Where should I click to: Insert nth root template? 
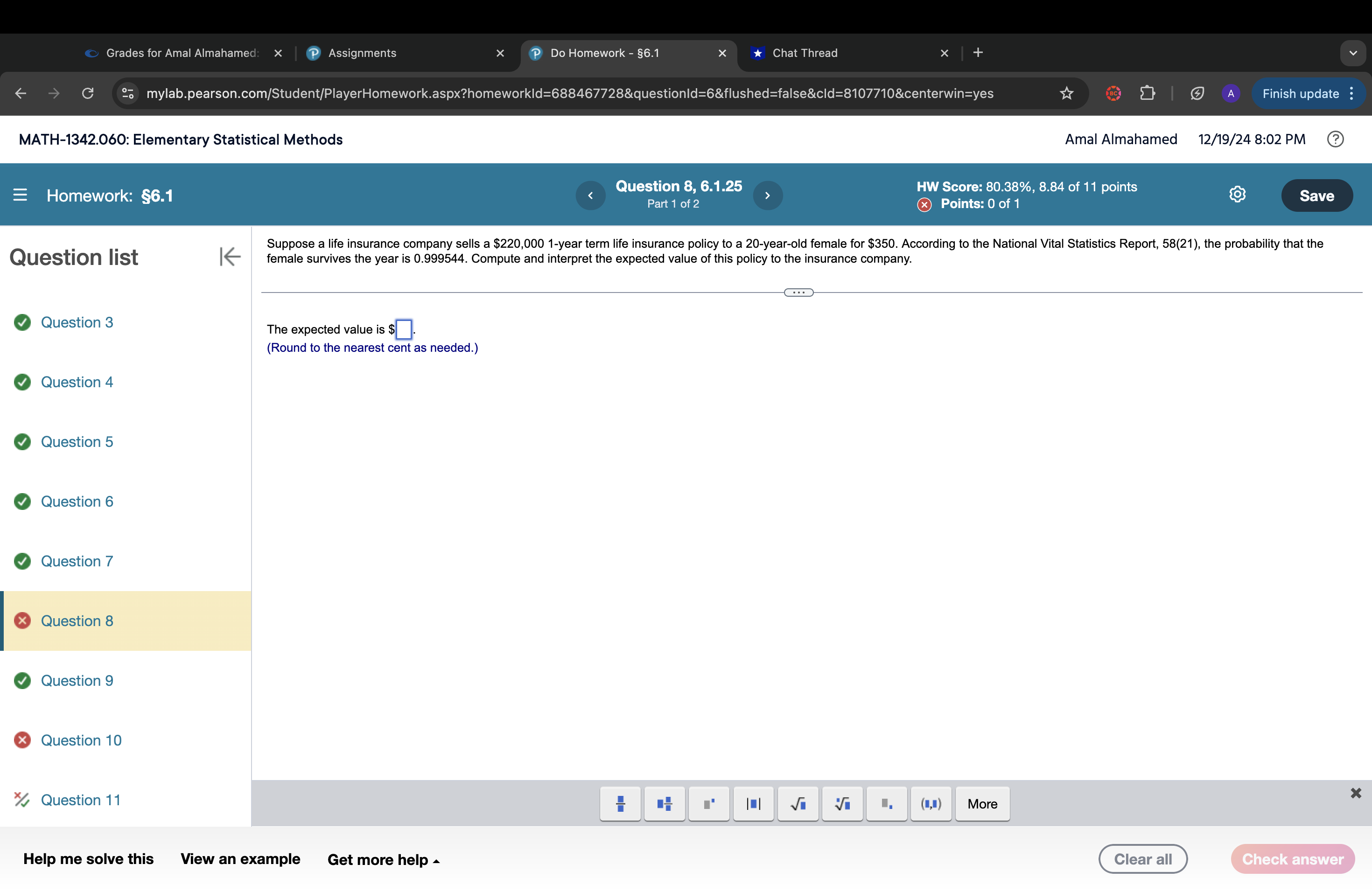pos(842,803)
